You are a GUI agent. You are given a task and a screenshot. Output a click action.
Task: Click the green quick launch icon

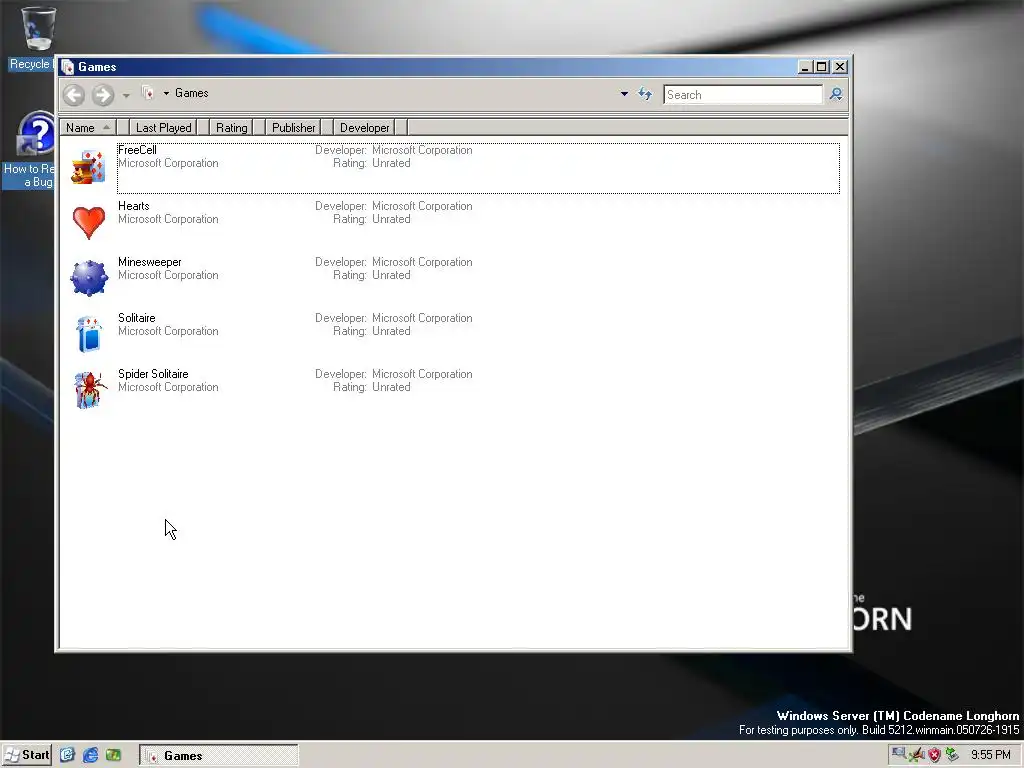(114, 755)
